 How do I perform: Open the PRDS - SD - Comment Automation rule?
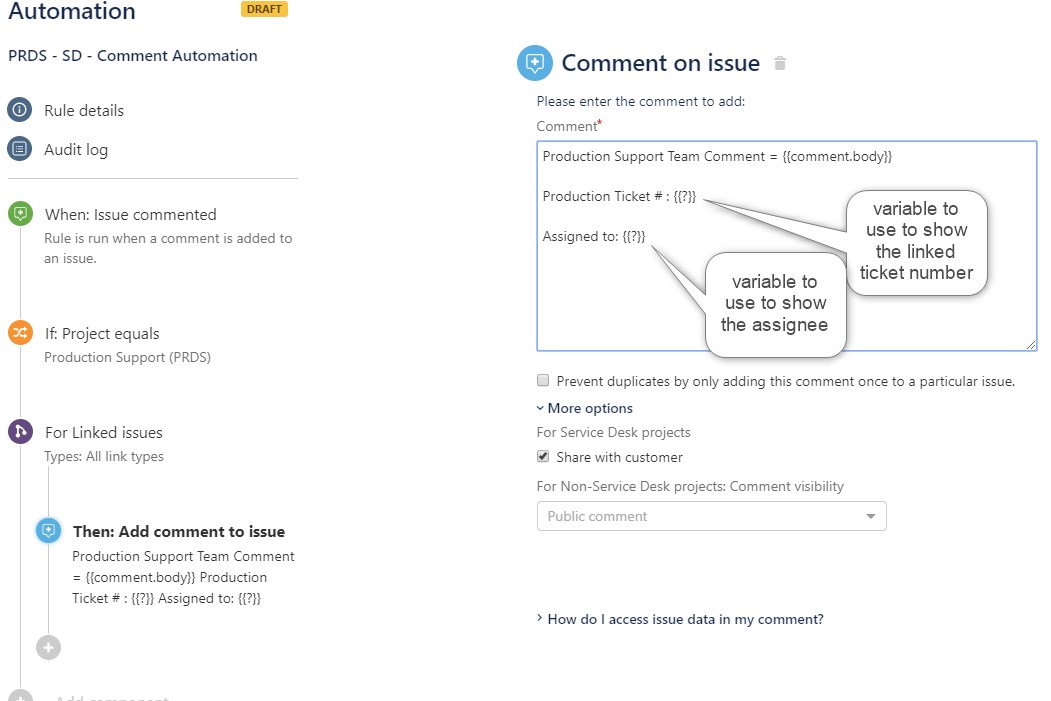click(x=132, y=56)
